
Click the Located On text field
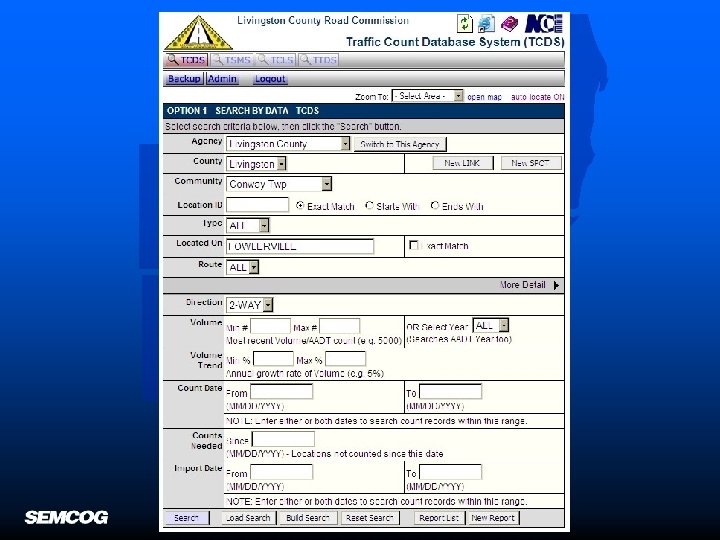(x=300, y=246)
